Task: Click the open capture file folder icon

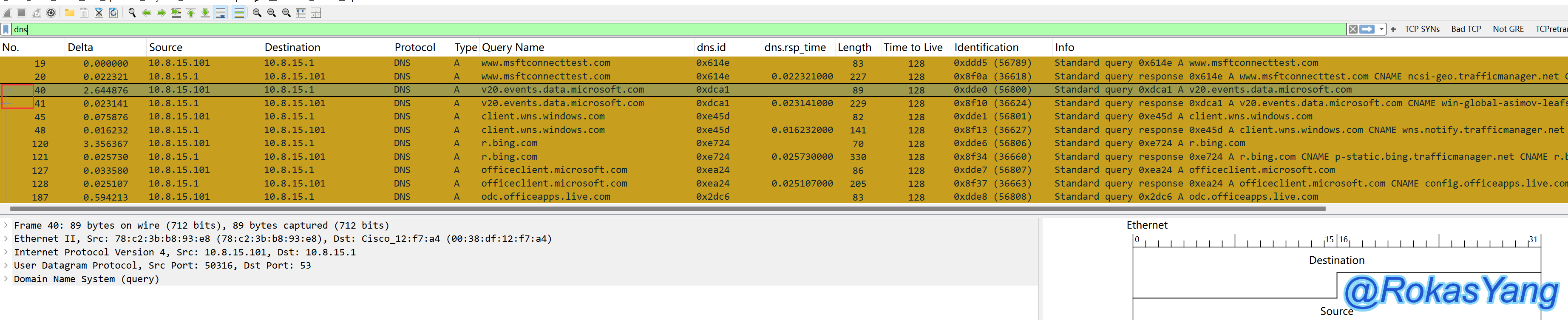Action: tap(69, 13)
